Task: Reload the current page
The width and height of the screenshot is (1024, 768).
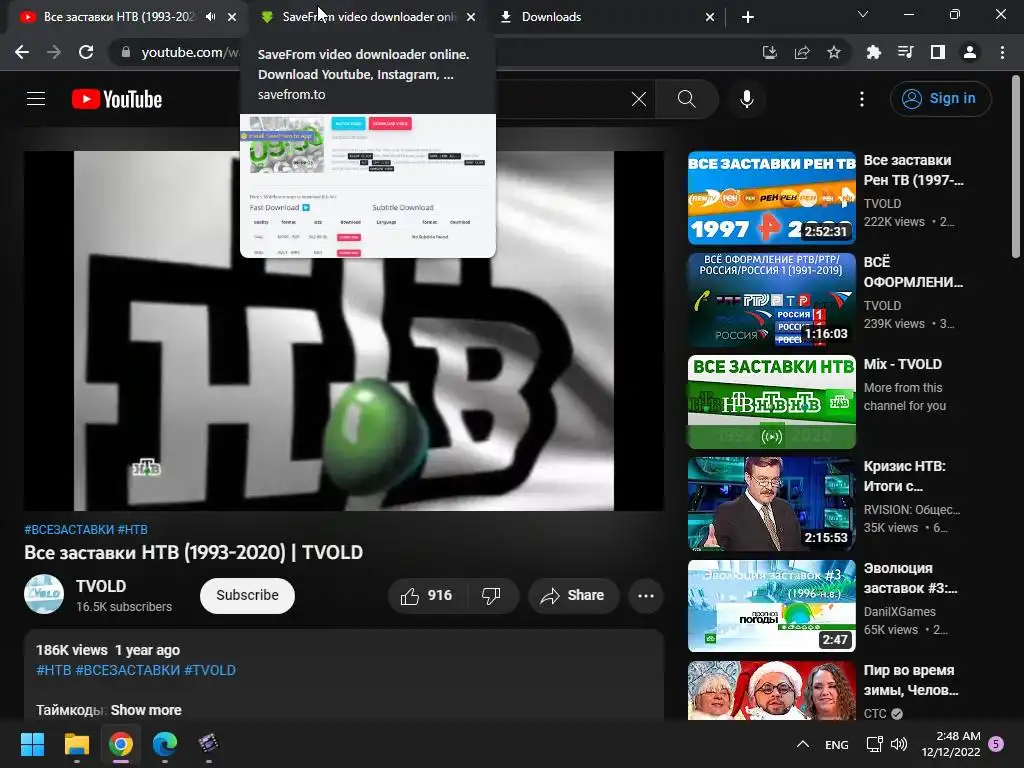Action: [86, 52]
